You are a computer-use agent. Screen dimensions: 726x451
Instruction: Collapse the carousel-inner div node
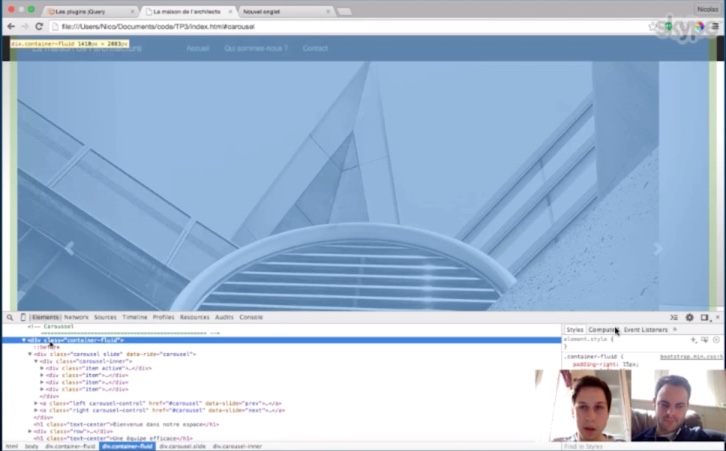[x=36, y=361]
